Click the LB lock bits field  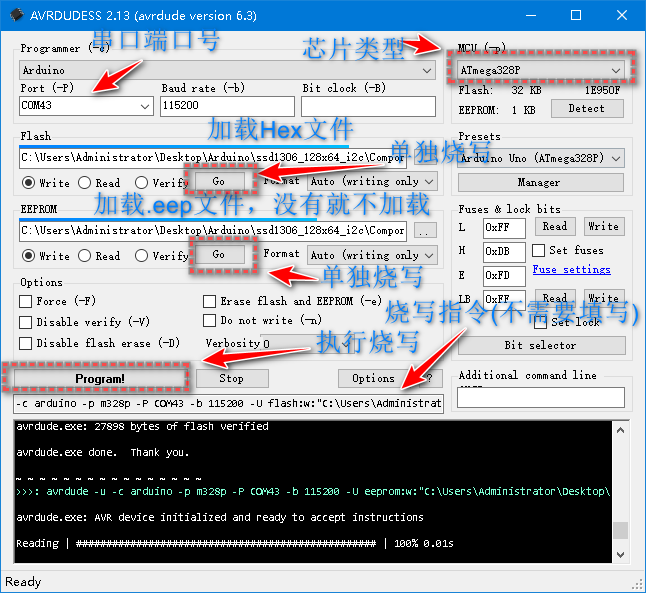[504, 298]
